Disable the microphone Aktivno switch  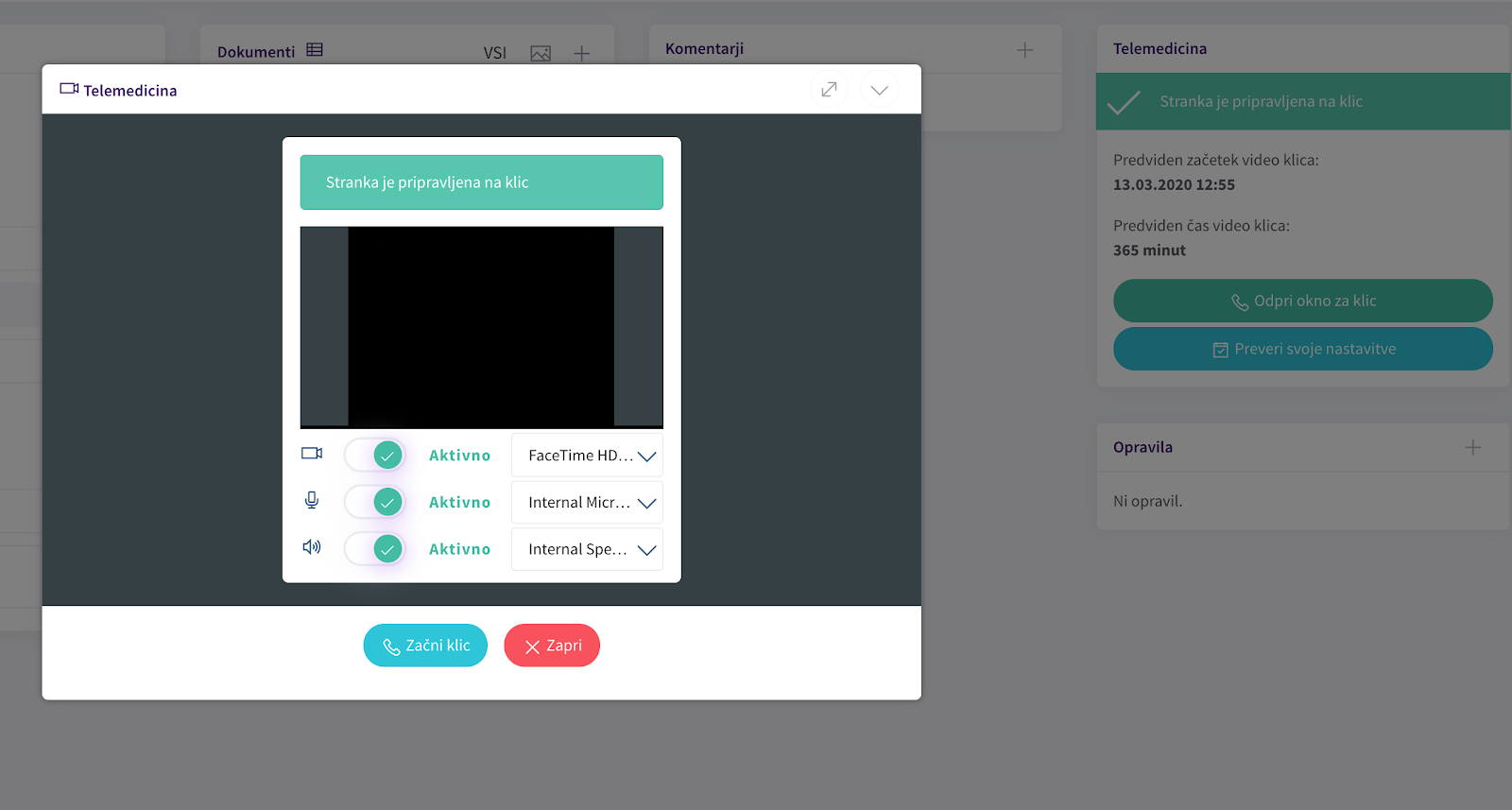coord(375,502)
